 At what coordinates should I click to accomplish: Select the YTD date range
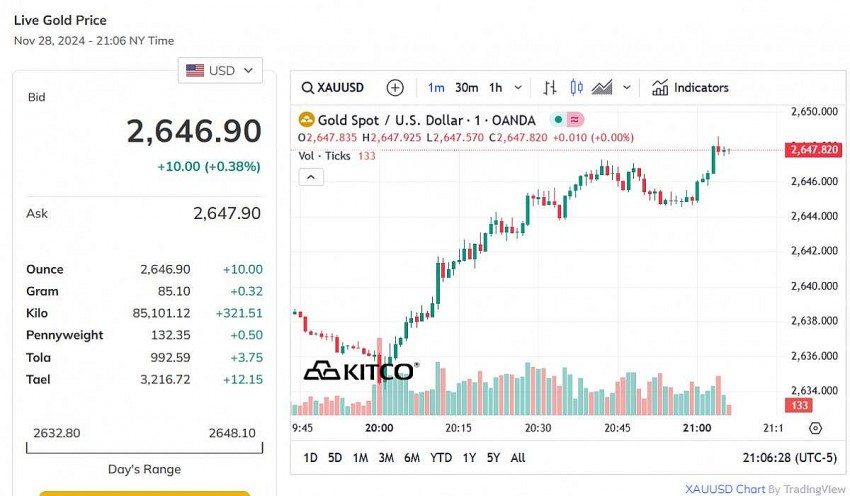click(x=441, y=458)
